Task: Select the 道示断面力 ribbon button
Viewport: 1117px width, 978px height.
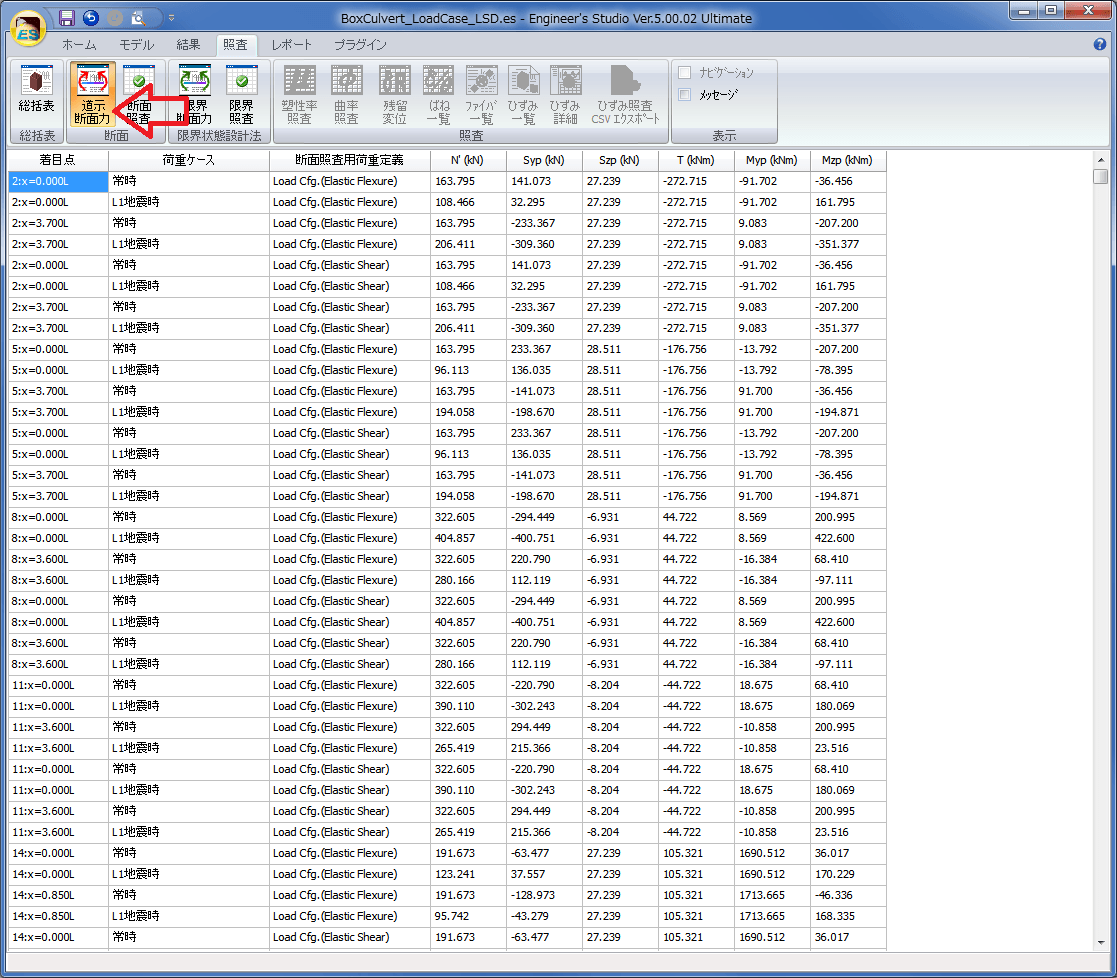Action: [x=93, y=92]
